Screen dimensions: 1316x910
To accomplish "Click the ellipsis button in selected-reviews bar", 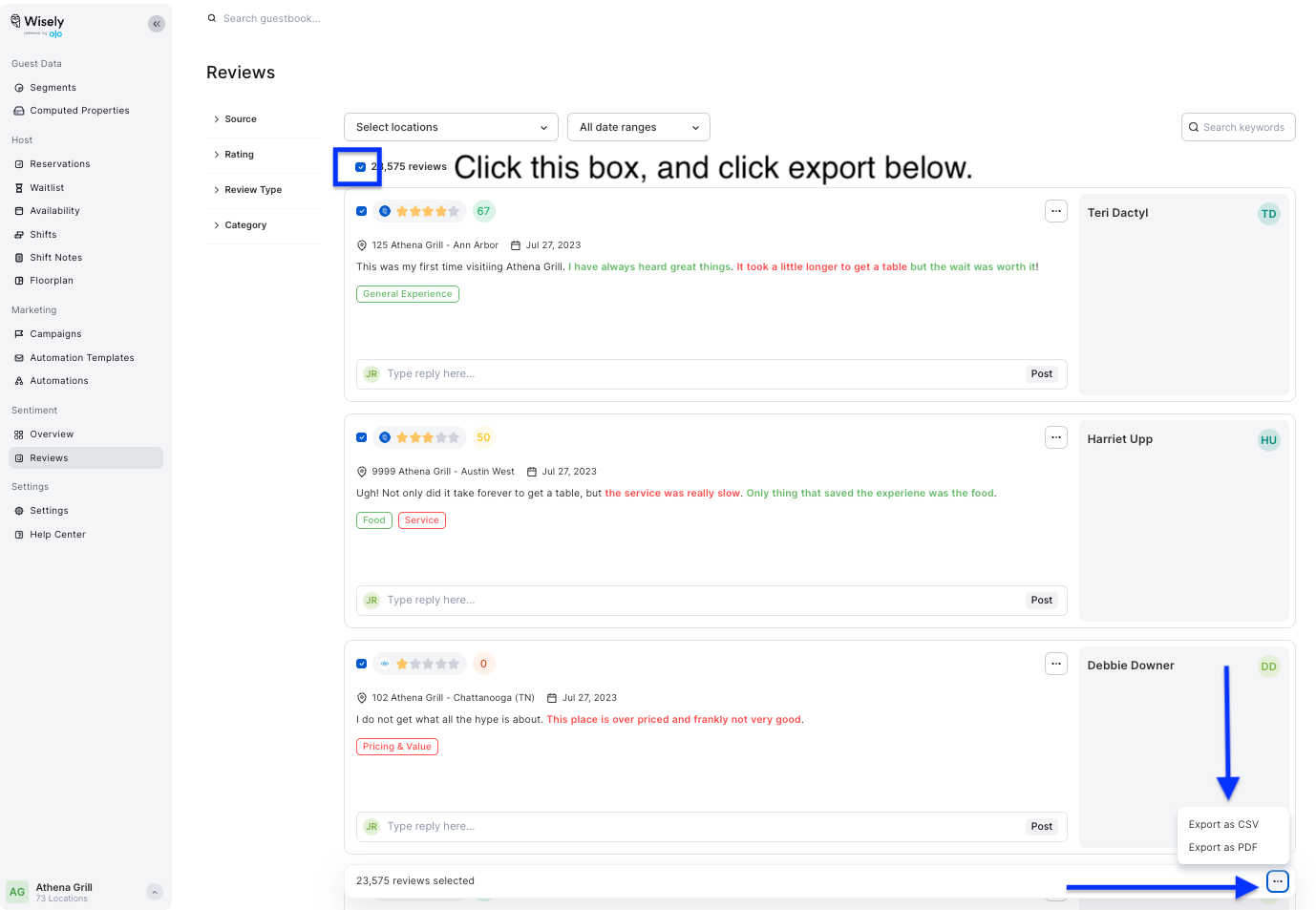I will (x=1278, y=881).
